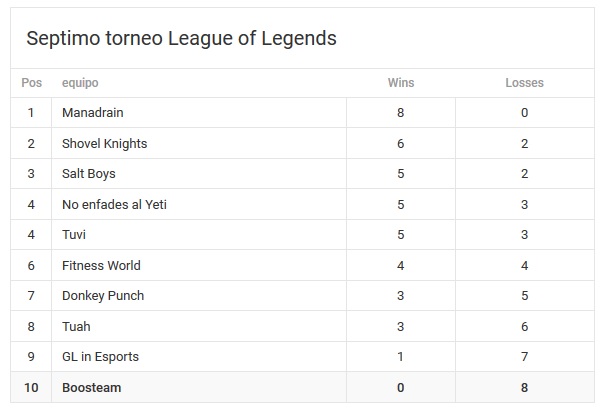Select position number 10 cell

tap(31, 387)
